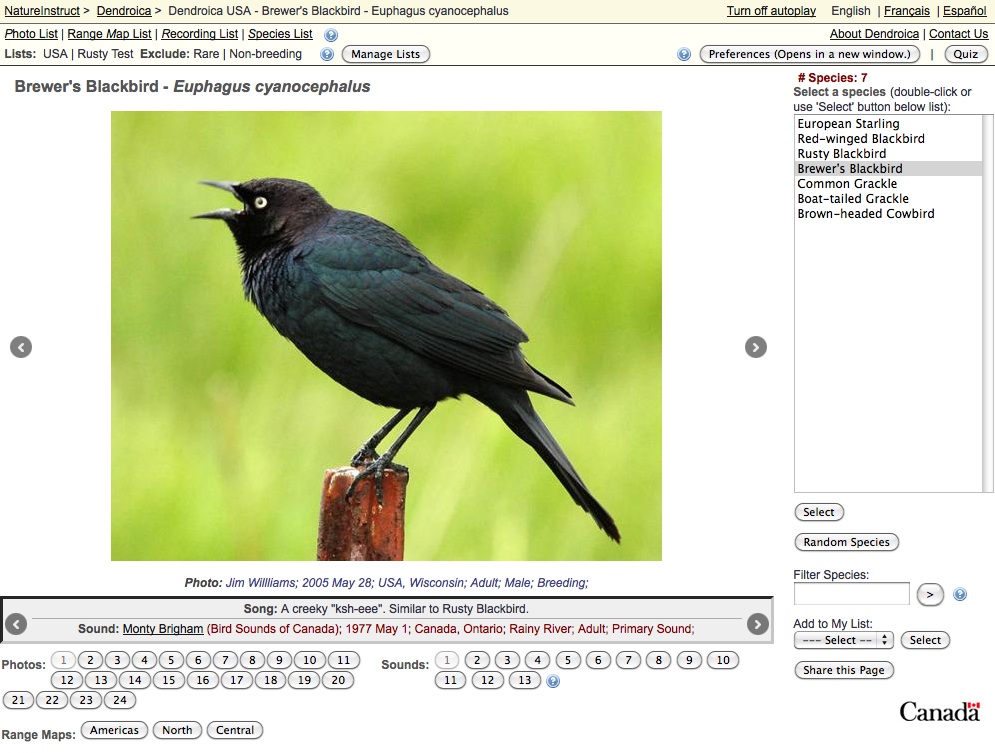Select Rusty Blackbird in species list

(841, 154)
